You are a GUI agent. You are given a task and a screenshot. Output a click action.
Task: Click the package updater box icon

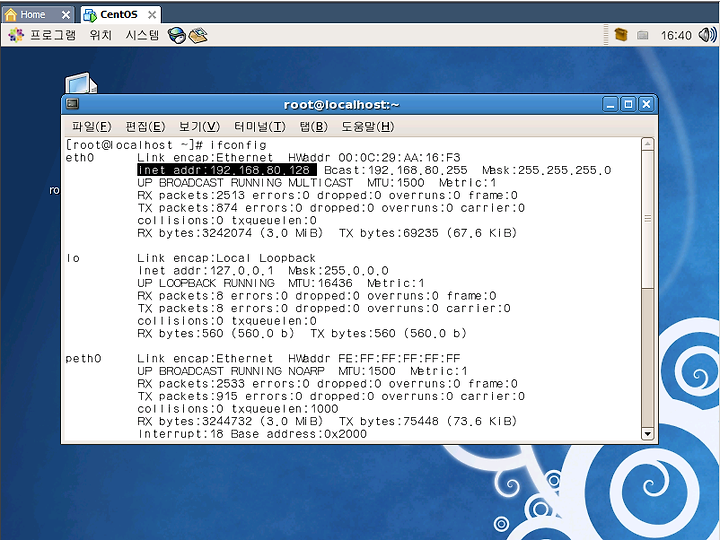[621, 35]
